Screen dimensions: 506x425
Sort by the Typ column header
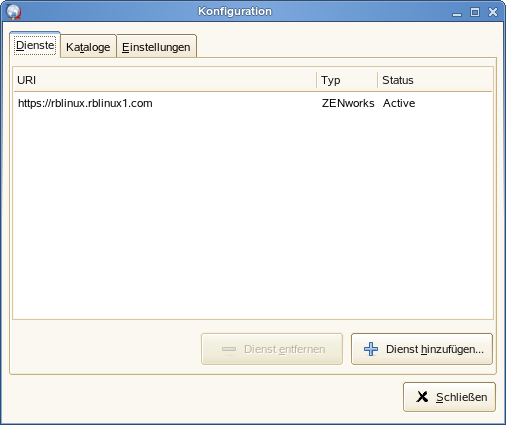click(347, 80)
